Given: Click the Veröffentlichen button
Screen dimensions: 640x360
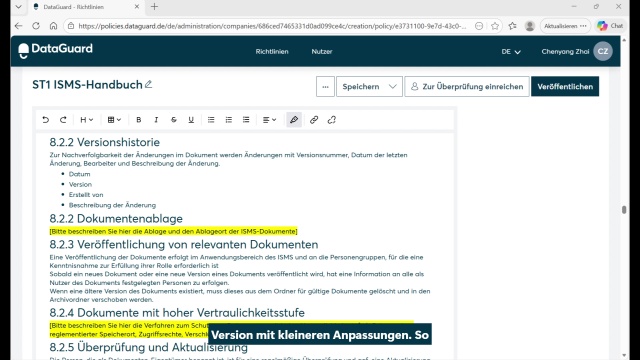Looking at the screenshot, I should click(x=565, y=87).
